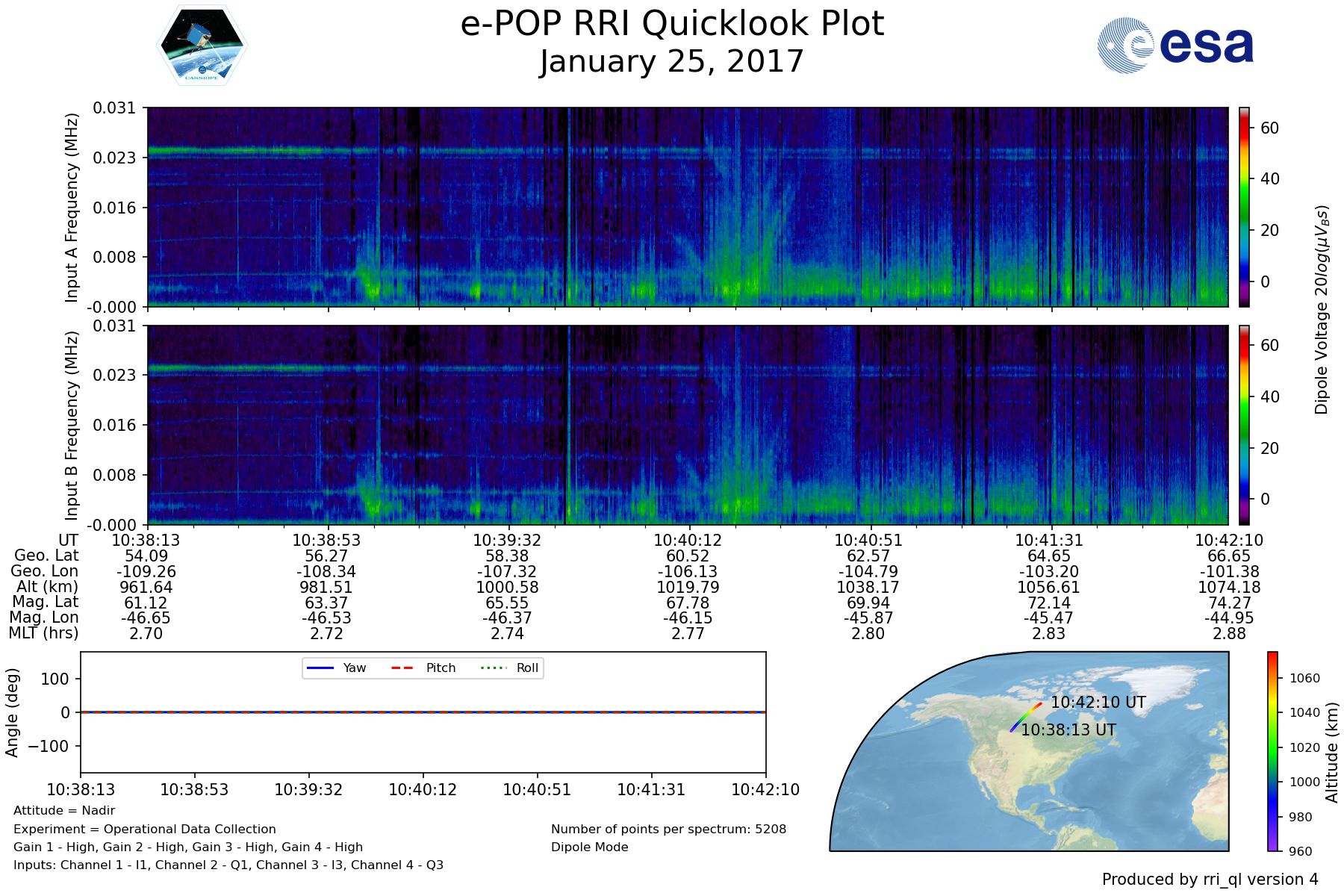Viewport: 1344px width, 896px height.
Task: Click the '10:38:13 UT' map label
Action: coord(1068,730)
